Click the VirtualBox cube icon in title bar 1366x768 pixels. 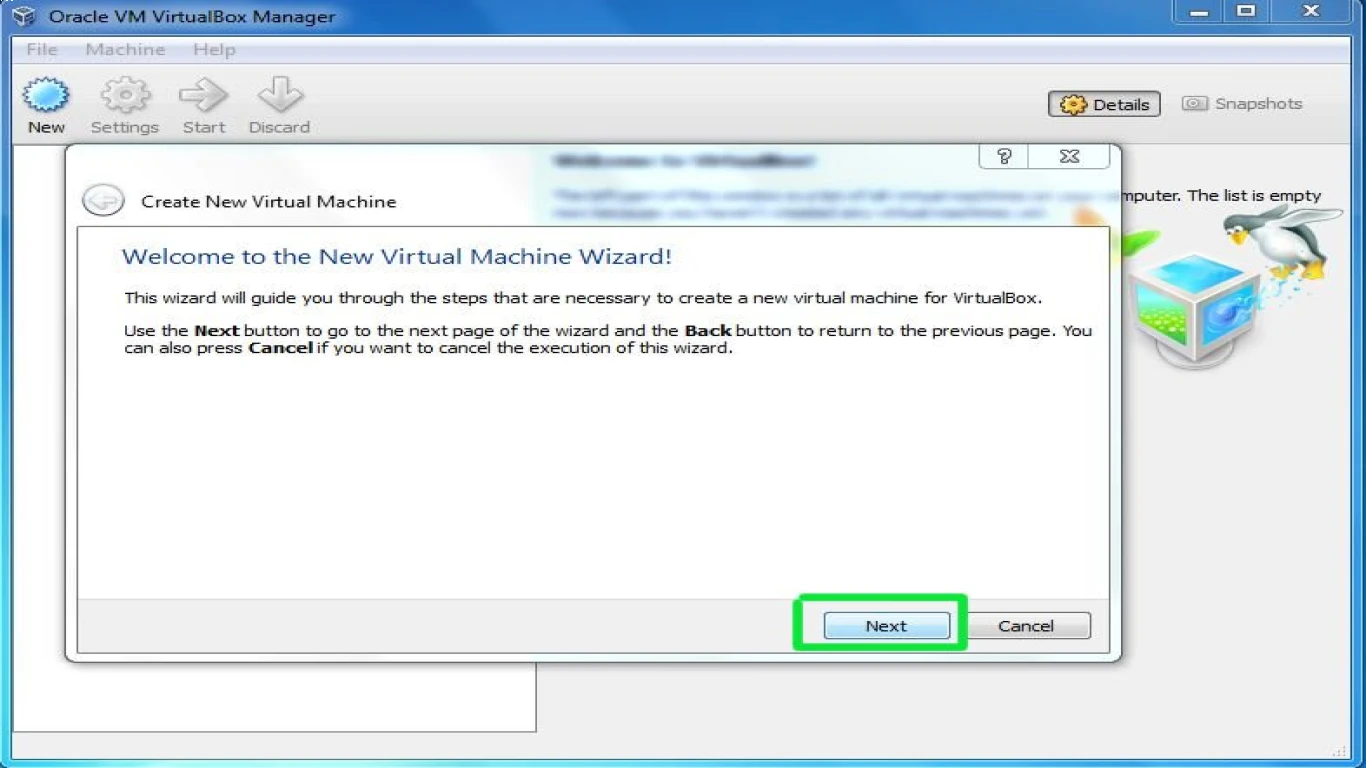[24, 16]
